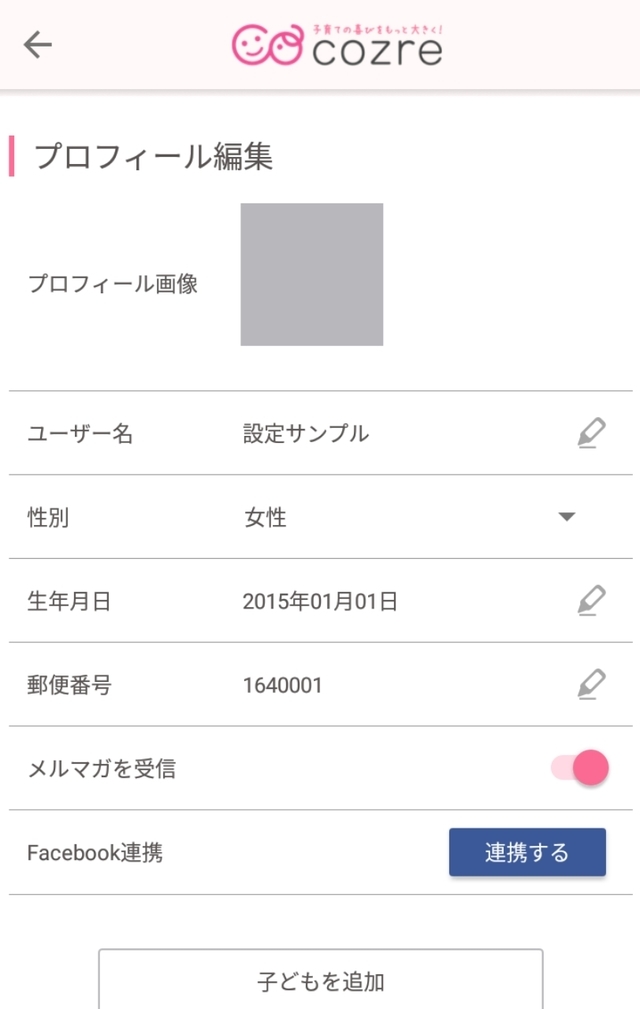640x1009 pixels.
Task: Tap the pencil icon for 生年月日
Action: click(591, 601)
